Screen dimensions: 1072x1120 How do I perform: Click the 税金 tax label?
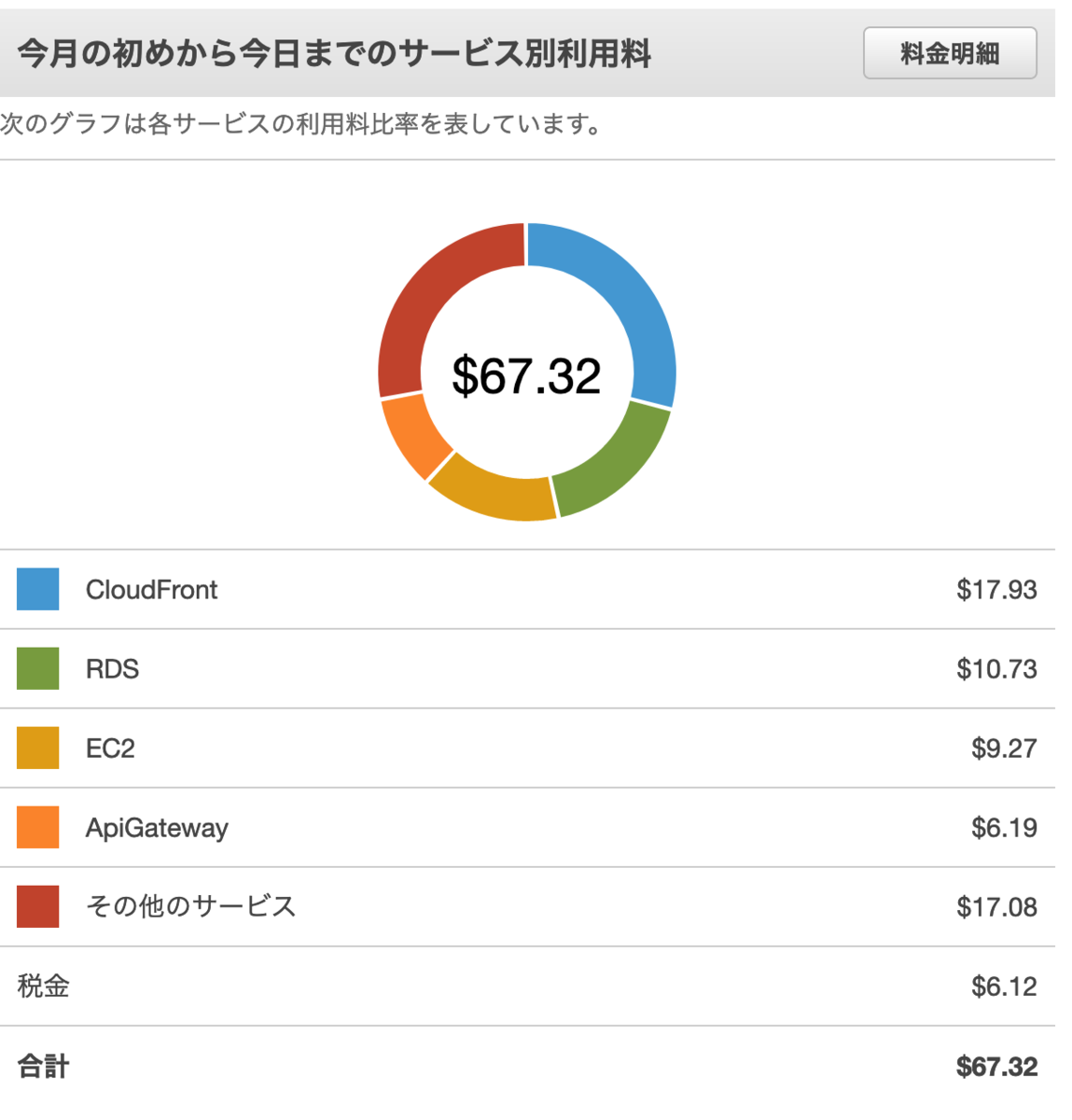[43, 987]
